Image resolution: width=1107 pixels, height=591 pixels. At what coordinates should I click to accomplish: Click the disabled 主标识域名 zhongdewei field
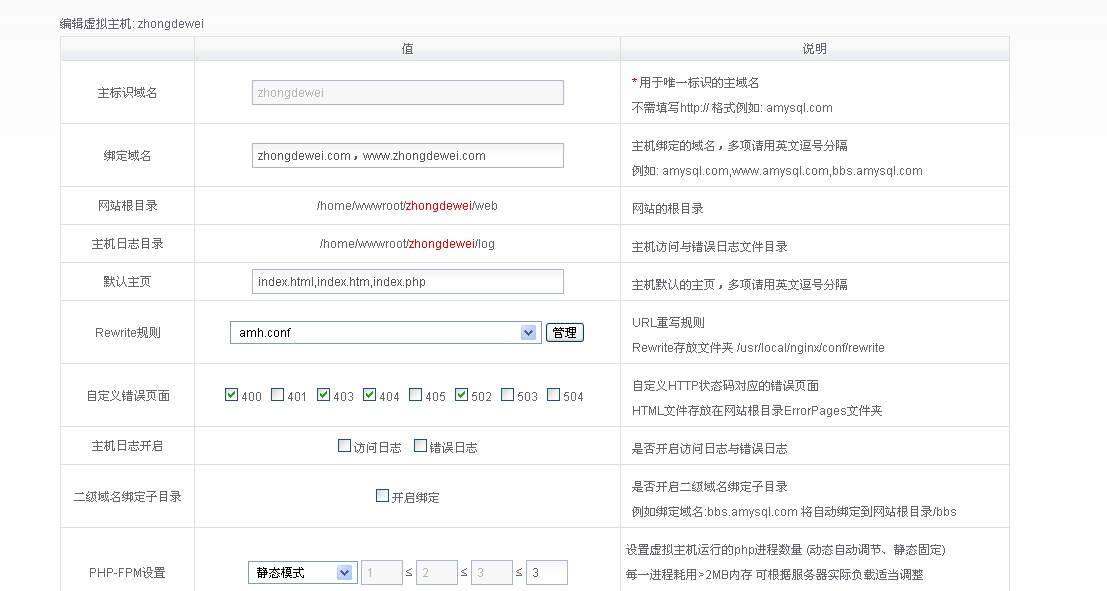[407, 93]
